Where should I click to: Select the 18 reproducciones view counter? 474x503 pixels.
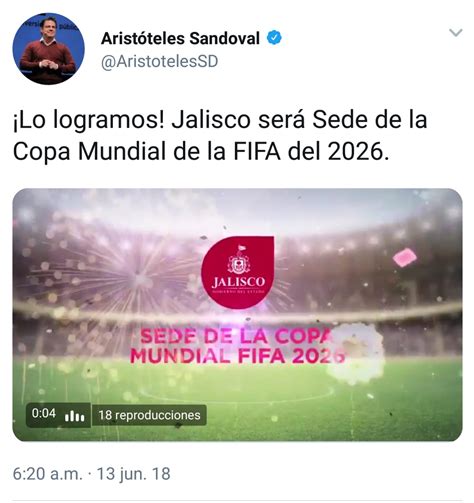149,415
